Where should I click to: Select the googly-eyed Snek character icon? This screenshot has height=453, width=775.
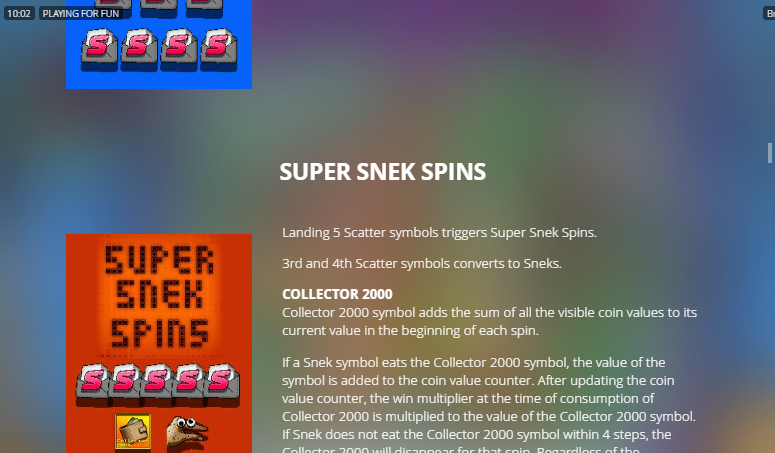[x=187, y=432]
